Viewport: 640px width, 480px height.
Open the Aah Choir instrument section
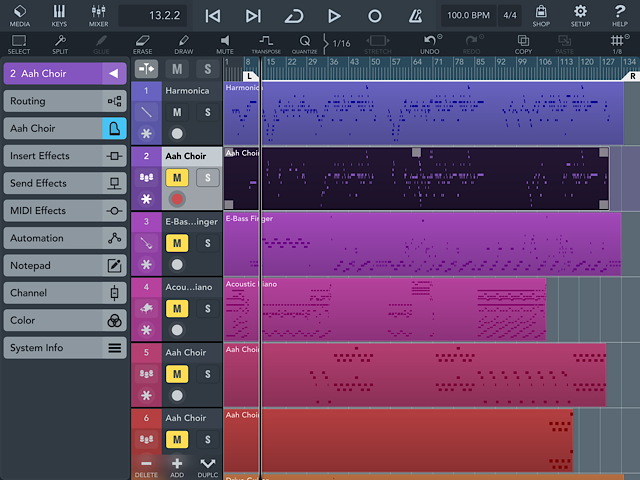[x=65, y=128]
